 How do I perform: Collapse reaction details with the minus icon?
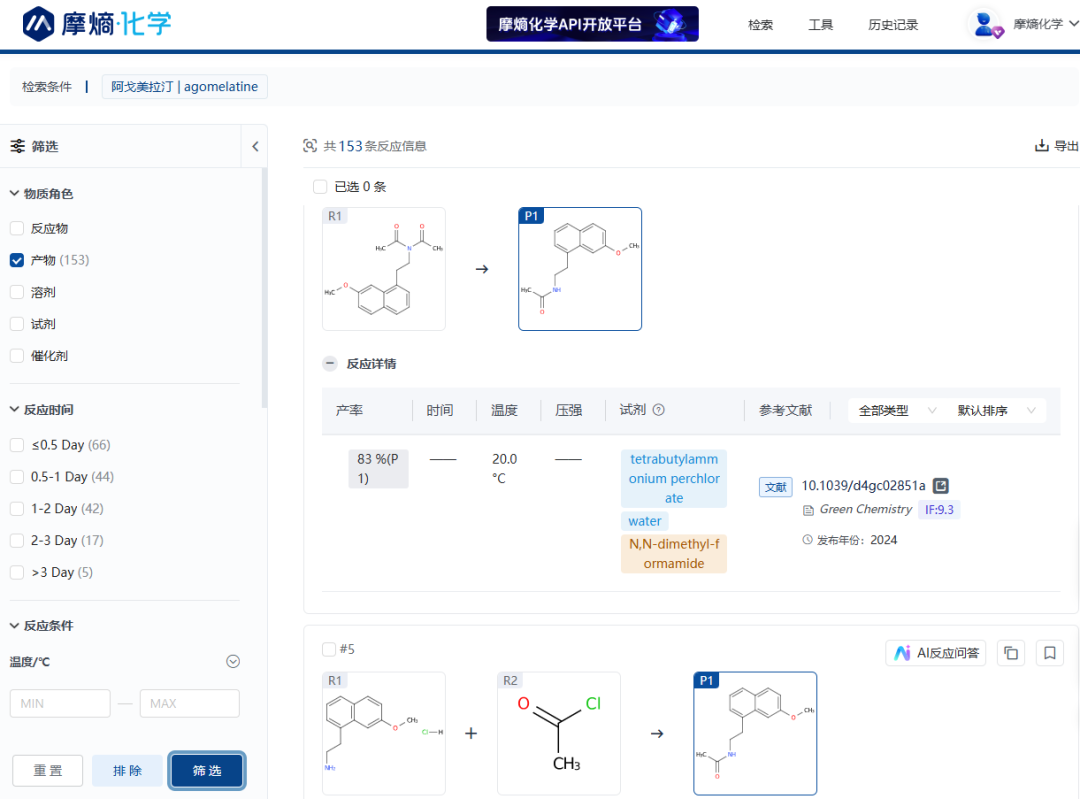pos(329,364)
